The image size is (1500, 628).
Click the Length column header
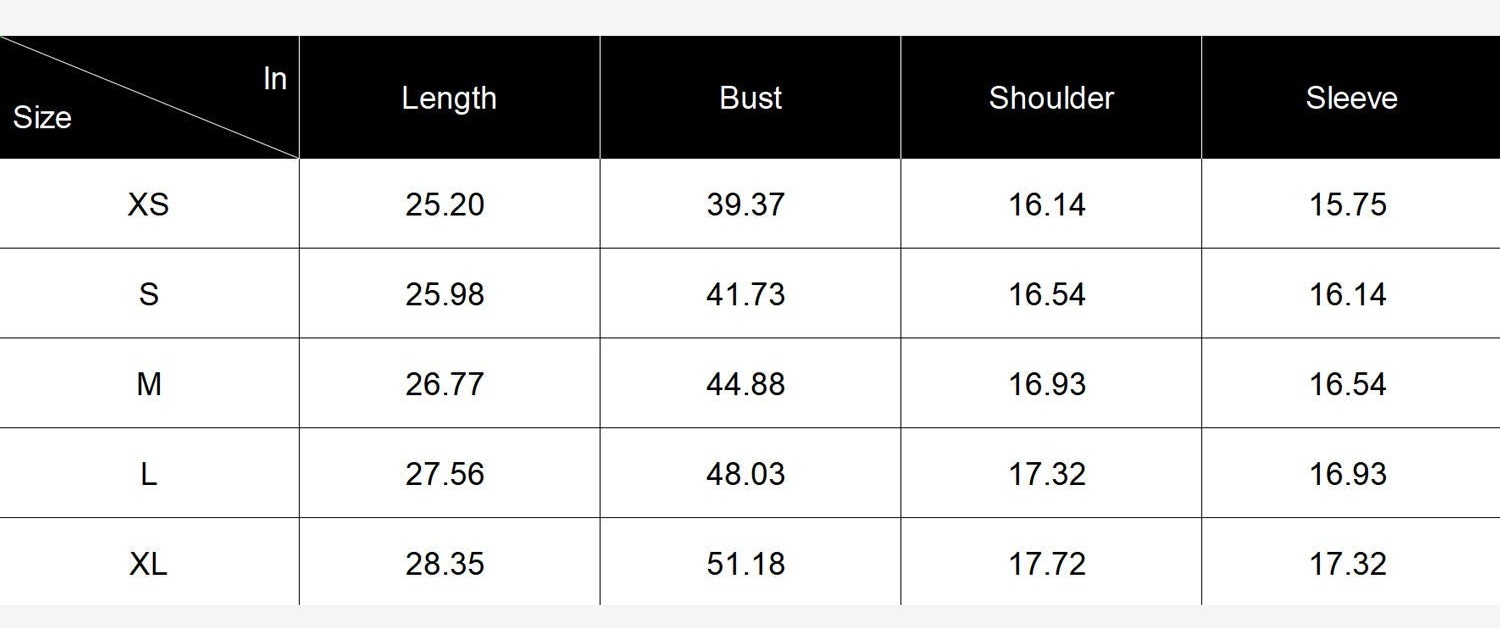449,98
